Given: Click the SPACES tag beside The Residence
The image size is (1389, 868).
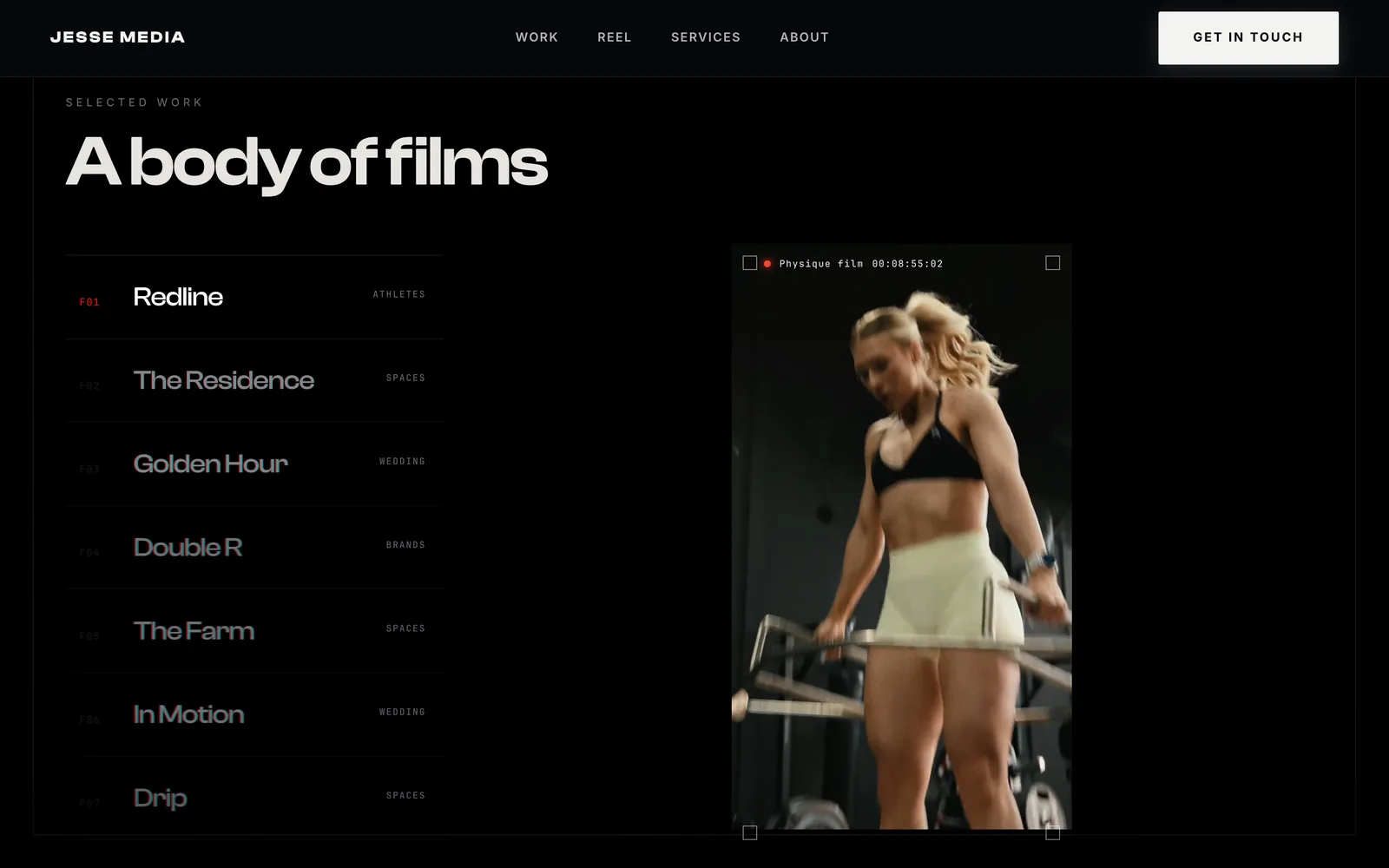Looking at the screenshot, I should (x=405, y=378).
